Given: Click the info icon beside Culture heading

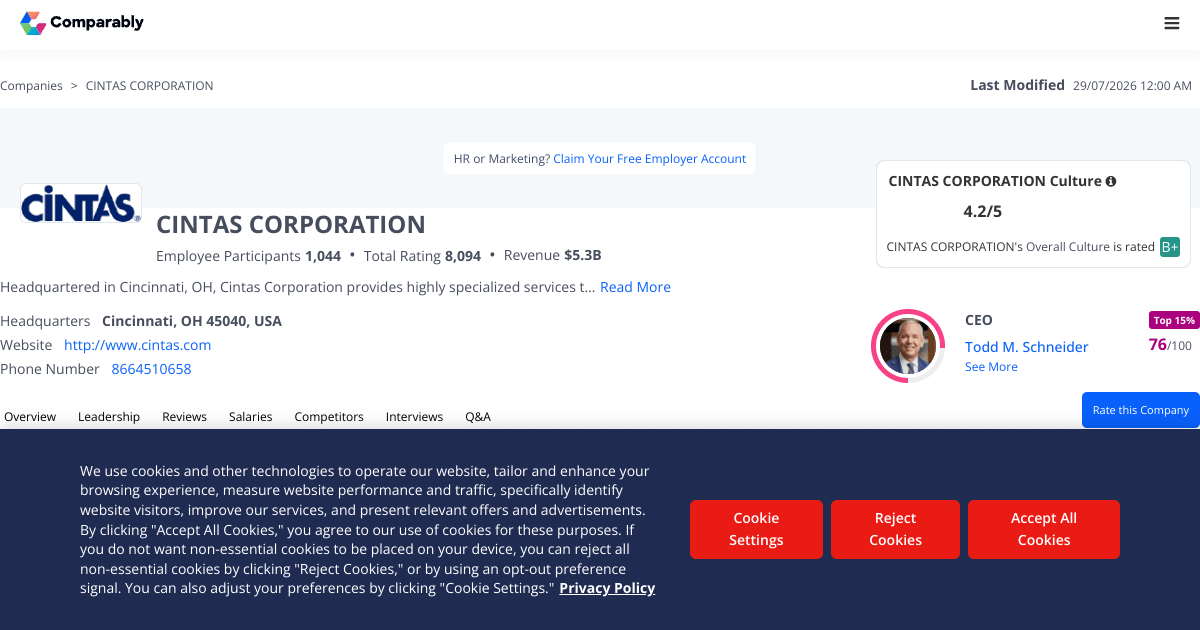Looking at the screenshot, I should click(x=1111, y=181).
